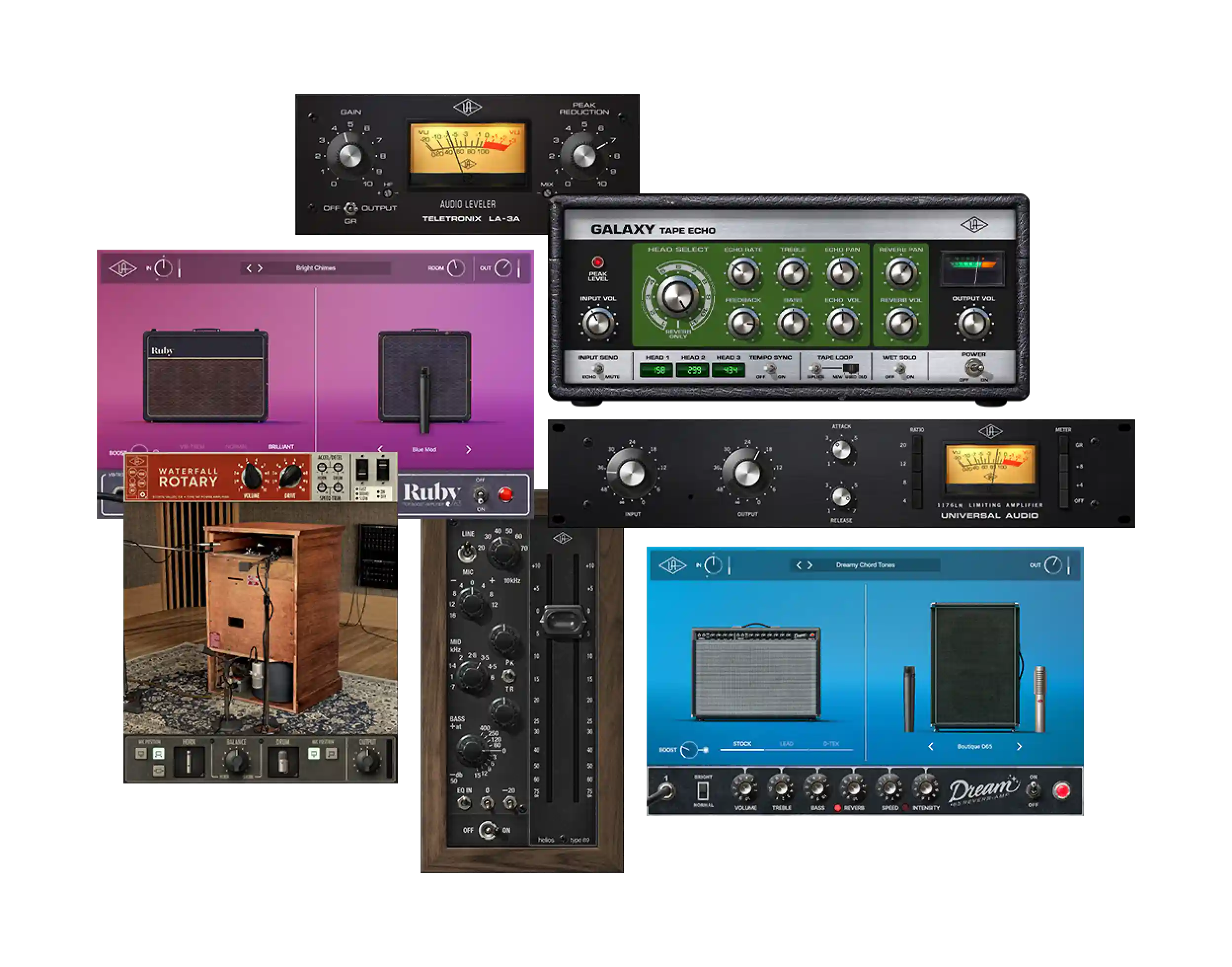Click the Dream amp red power lamp
1232x967 pixels.
coord(1062,790)
